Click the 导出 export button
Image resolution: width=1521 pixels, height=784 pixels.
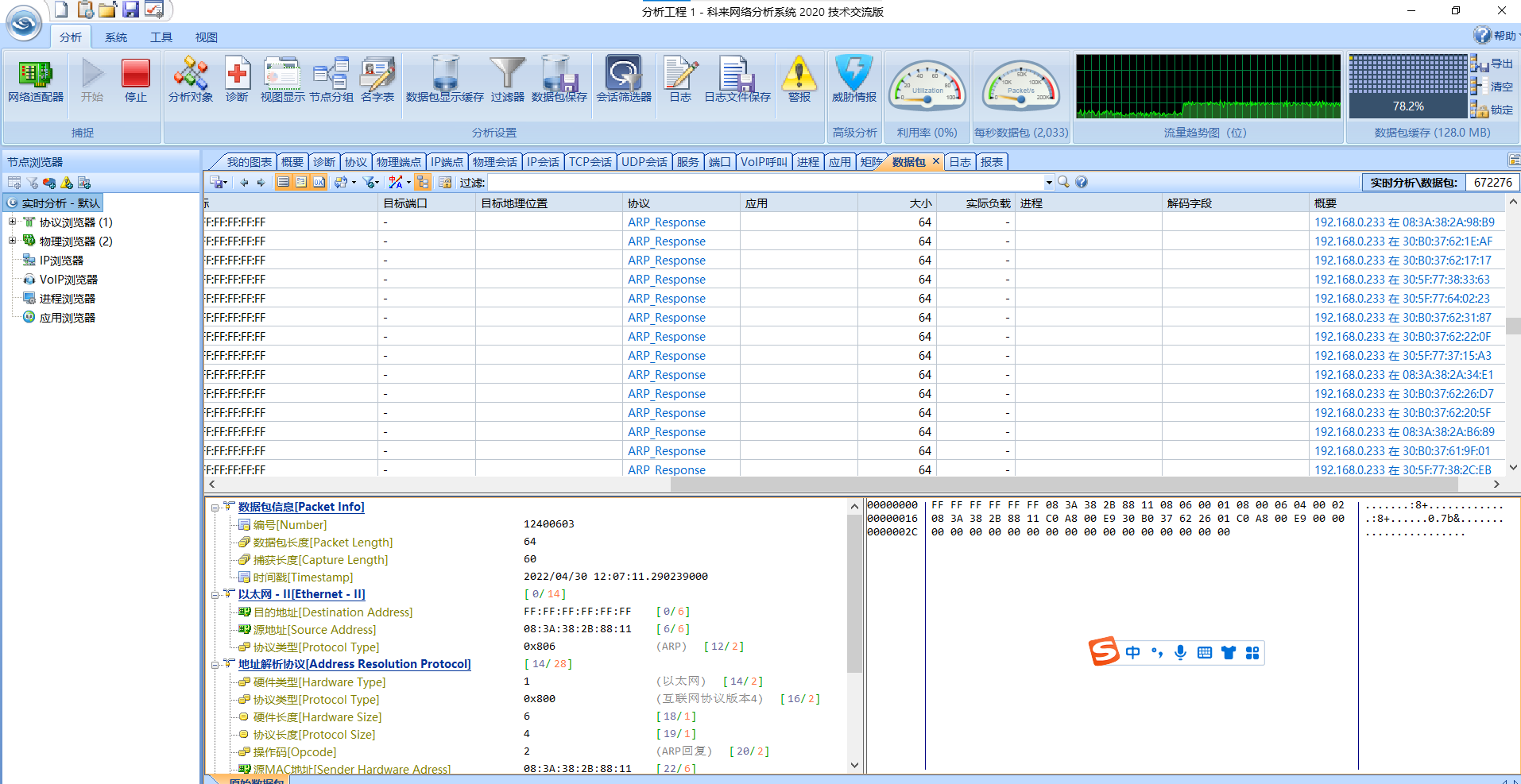[x=1492, y=64]
